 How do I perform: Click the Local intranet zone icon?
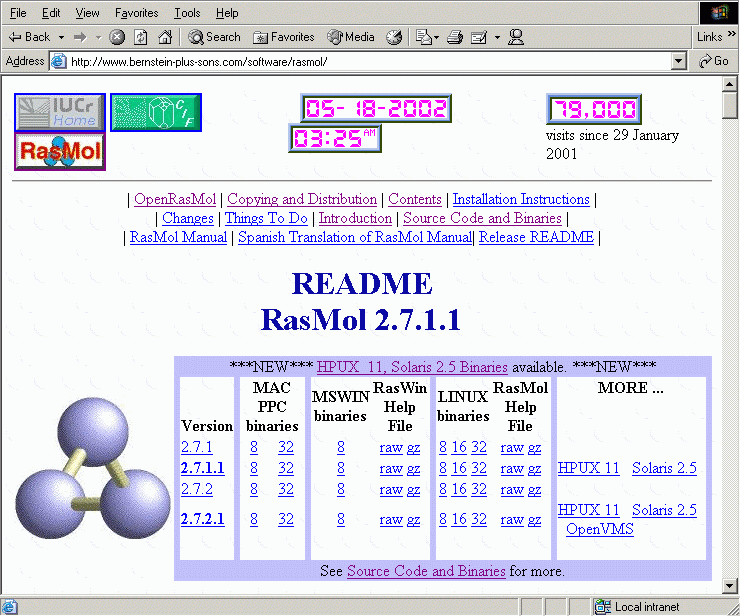coord(602,607)
